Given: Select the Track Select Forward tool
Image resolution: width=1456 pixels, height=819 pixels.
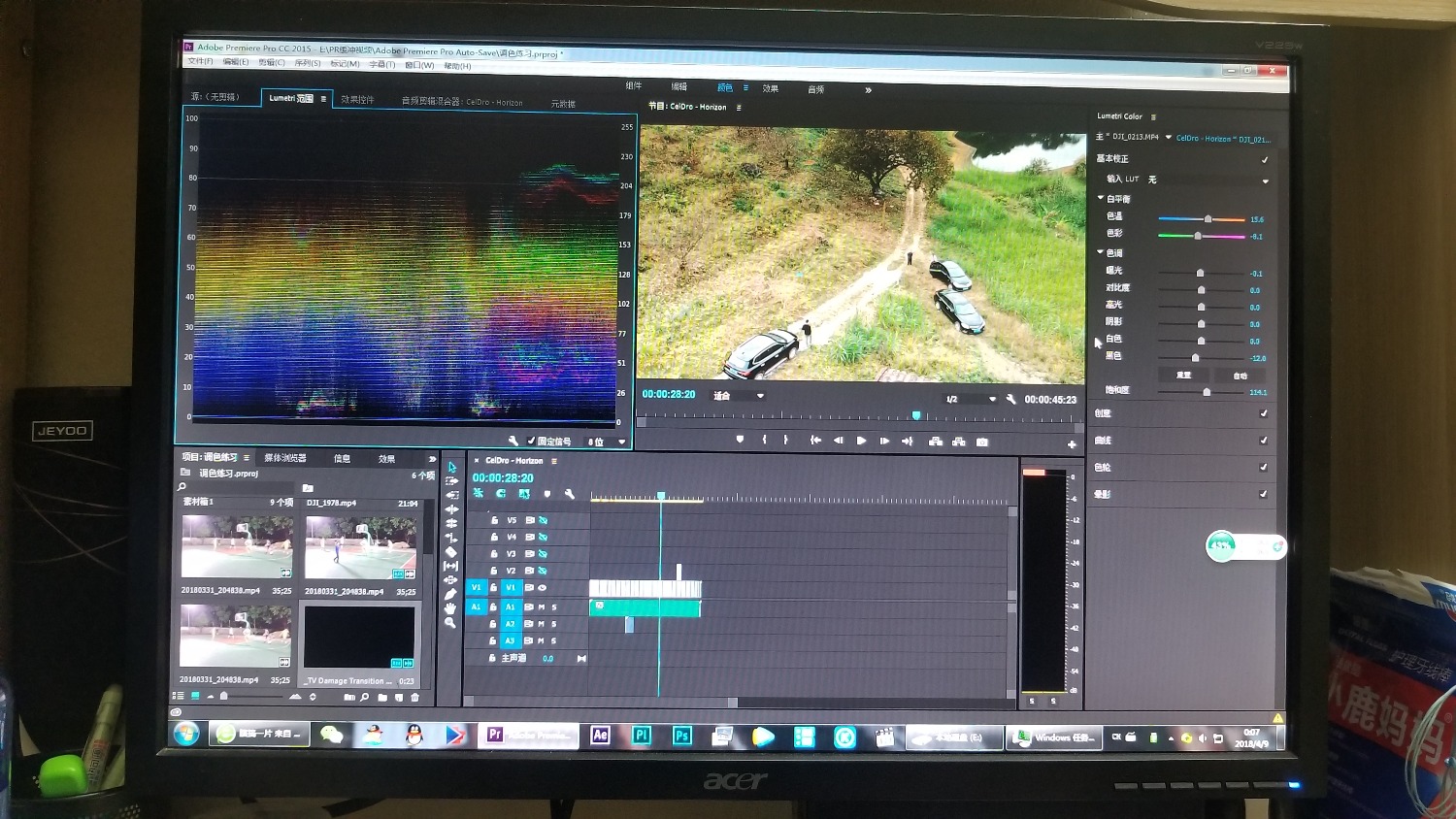Looking at the screenshot, I should [x=451, y=481].
